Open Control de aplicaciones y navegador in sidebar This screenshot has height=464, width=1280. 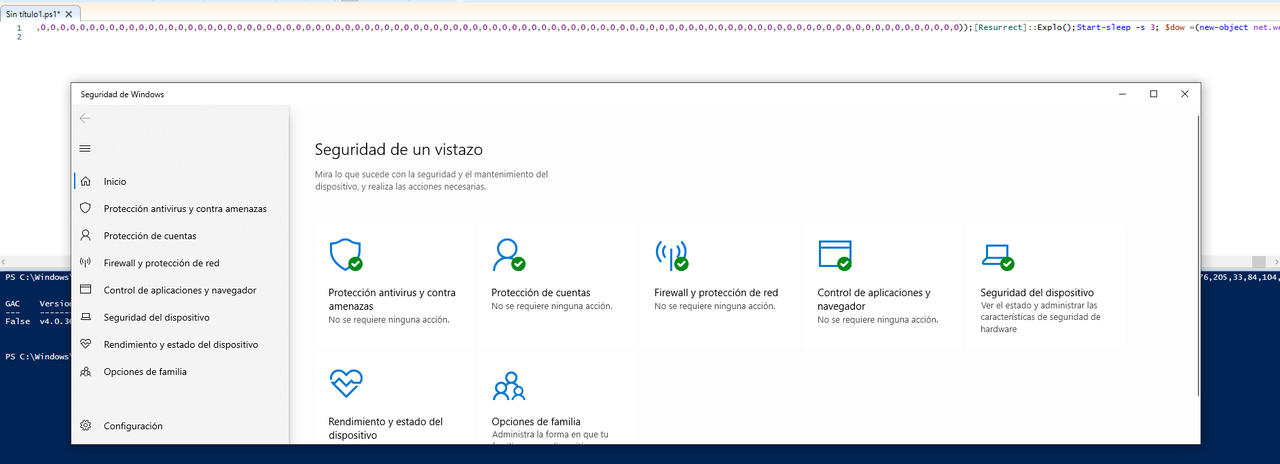(181, 290)
